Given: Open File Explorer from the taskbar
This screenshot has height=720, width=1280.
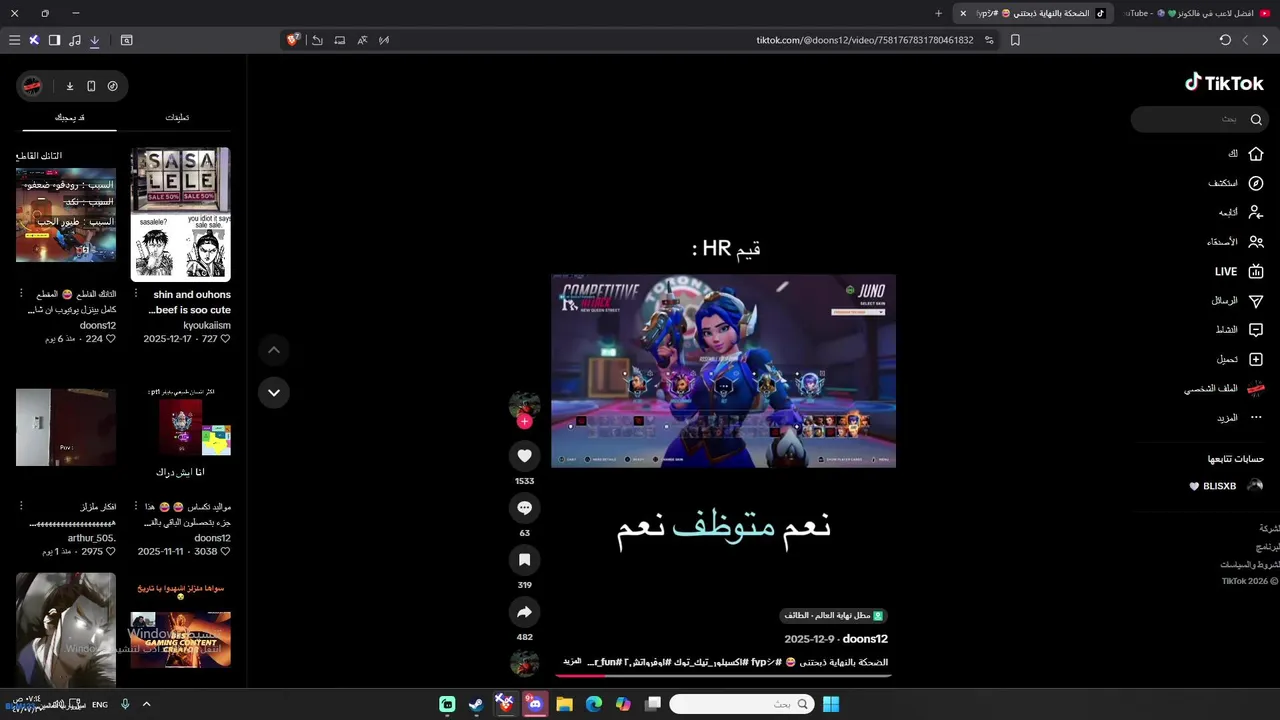Looking at the screenshot, I should pyautogui.click(x=564, y=704).
